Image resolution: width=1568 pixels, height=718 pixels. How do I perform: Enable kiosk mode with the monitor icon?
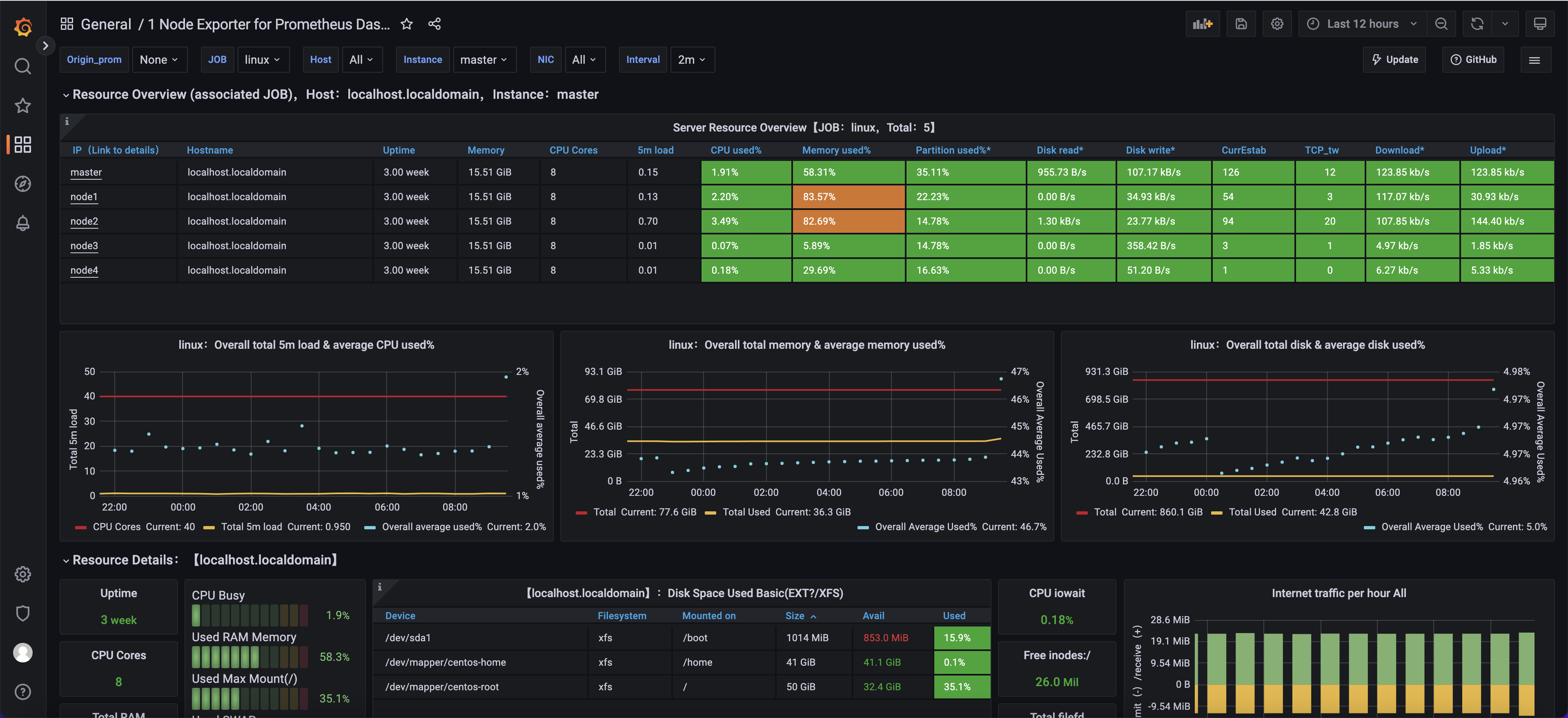pyautogui.click(x=1541, y=24)
